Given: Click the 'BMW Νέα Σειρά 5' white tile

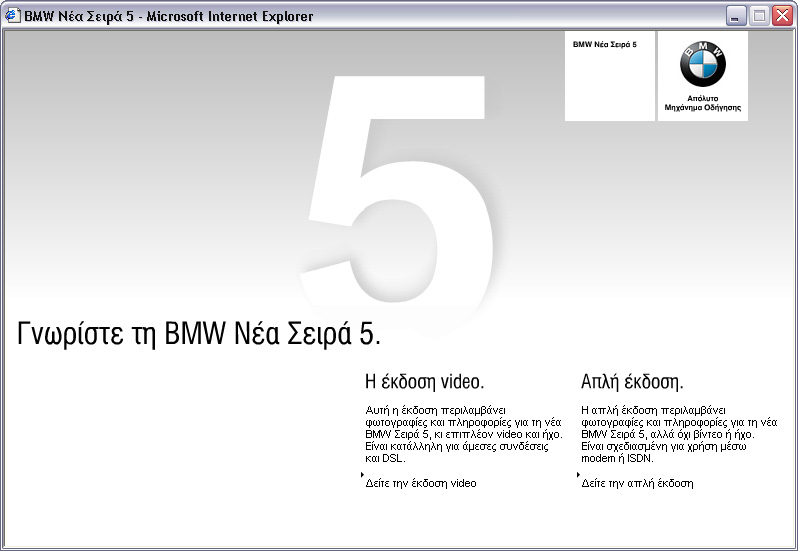Looking at the screenshot, I should (x=610, y=76).
